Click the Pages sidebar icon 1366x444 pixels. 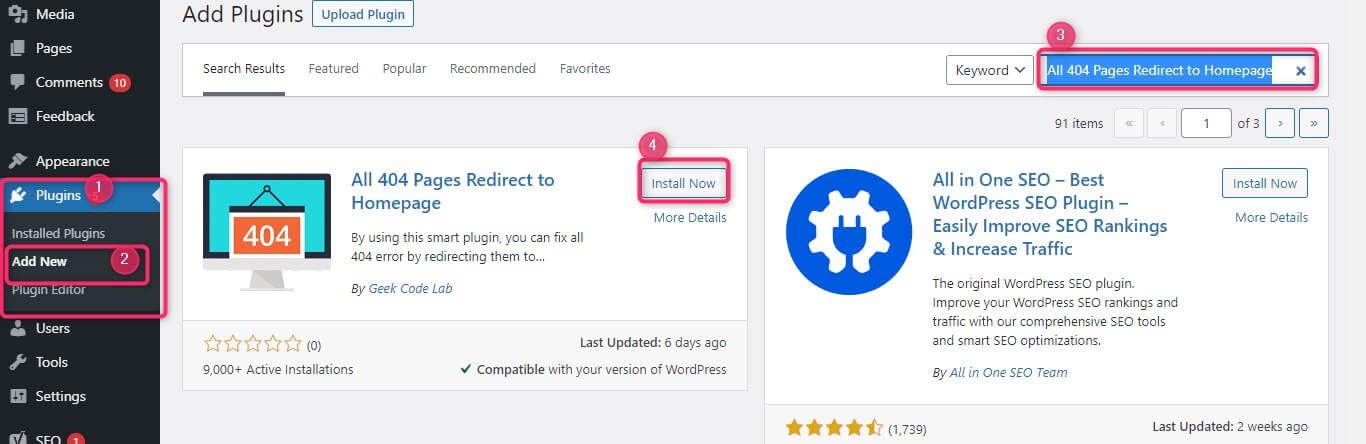(18, 48)
